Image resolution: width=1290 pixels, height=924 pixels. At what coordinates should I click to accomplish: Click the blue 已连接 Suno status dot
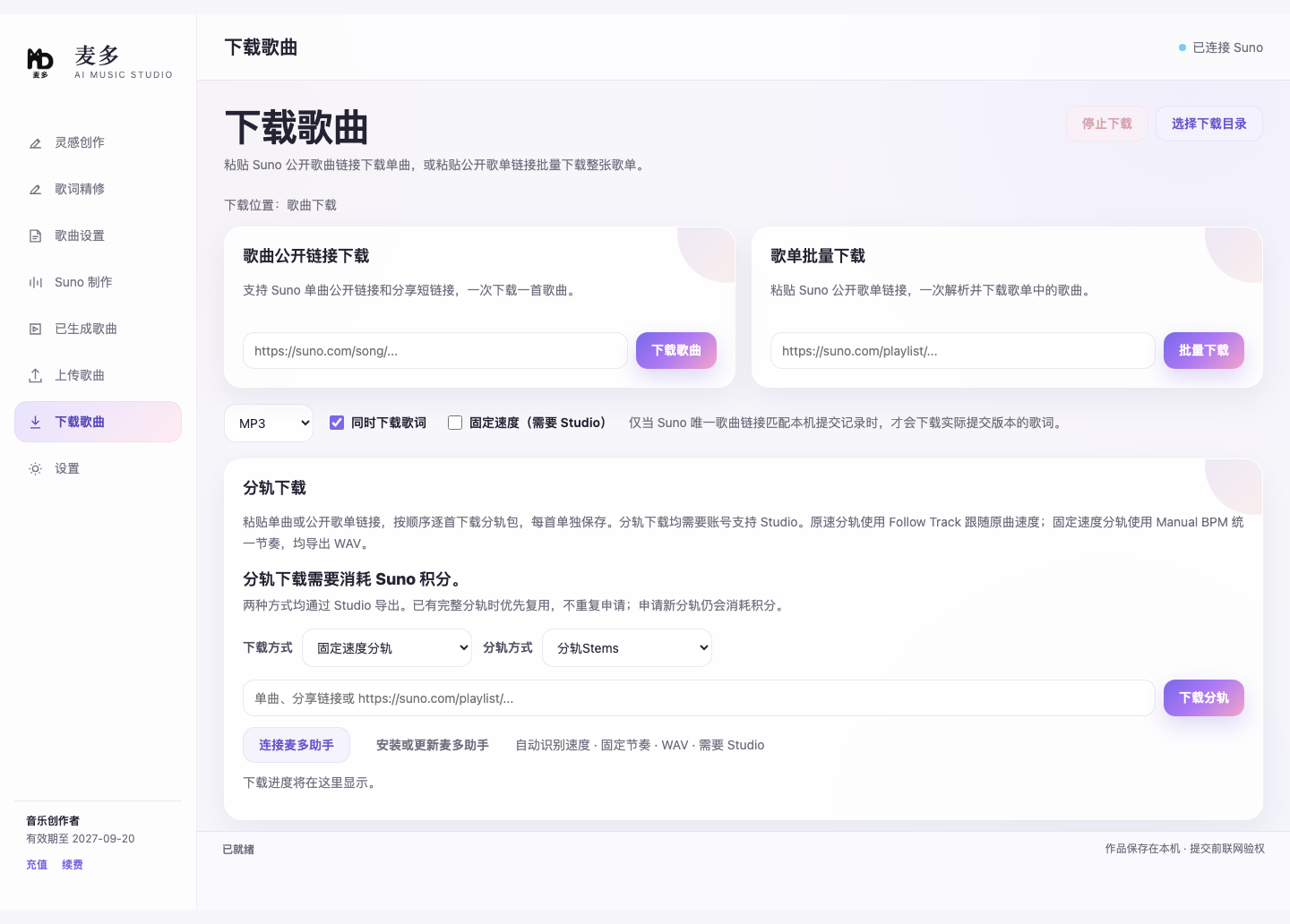1182,47
